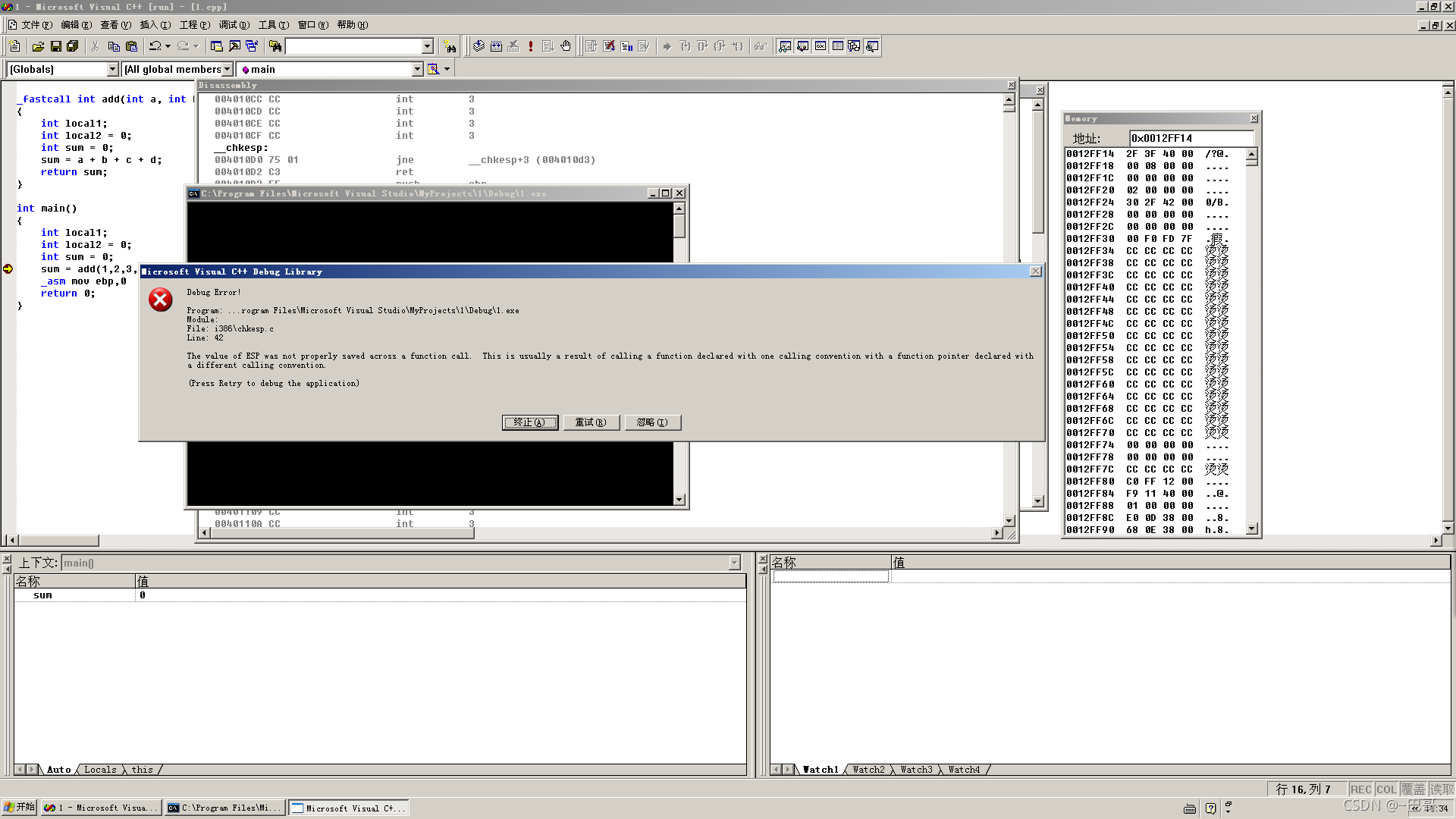This screenshot has width=1456, height=819.
Task: Click the WizardBar actions wand icon
Action: coord(433,69)
